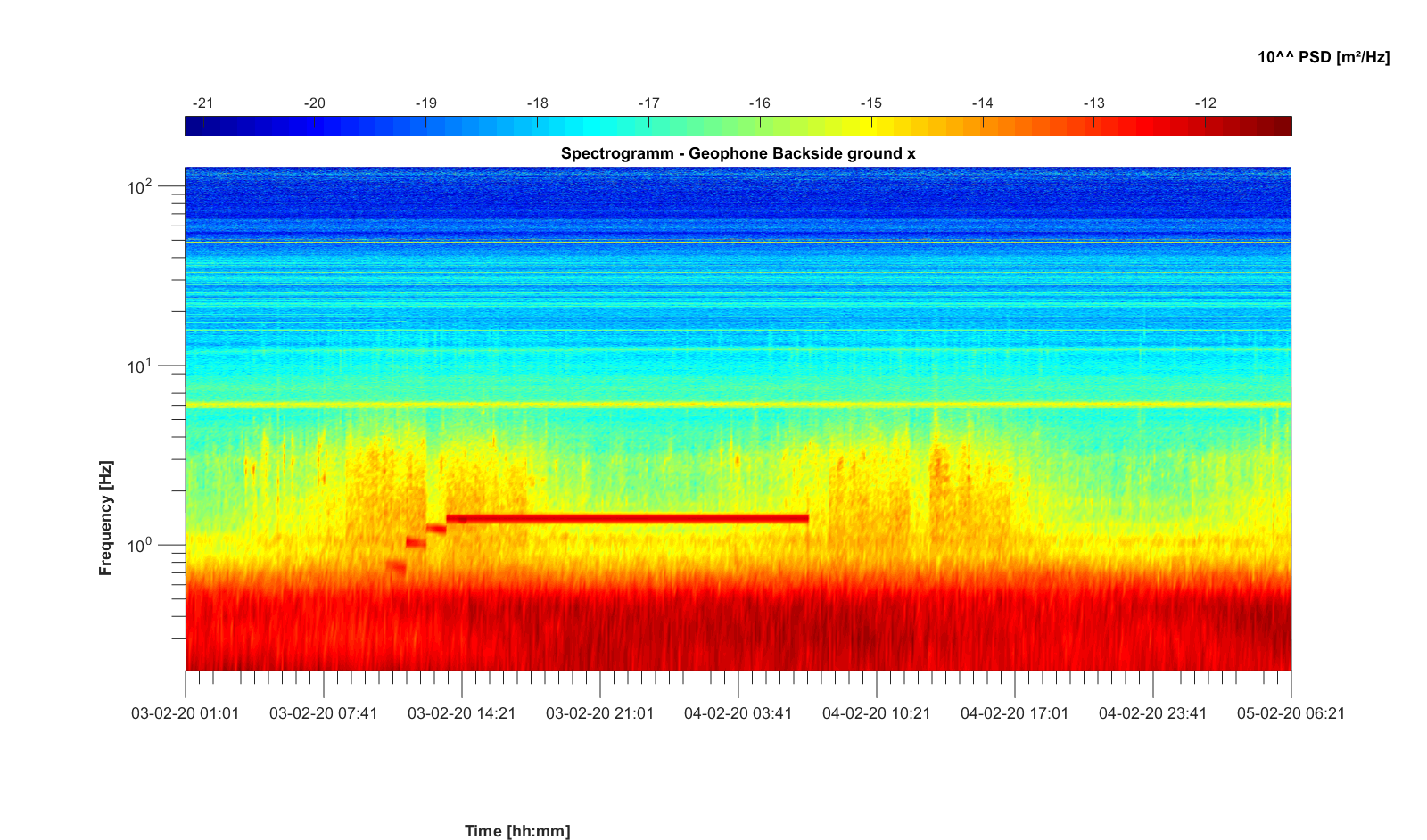Click the Frequency [Hz] axis label

[x=106, y=518]
